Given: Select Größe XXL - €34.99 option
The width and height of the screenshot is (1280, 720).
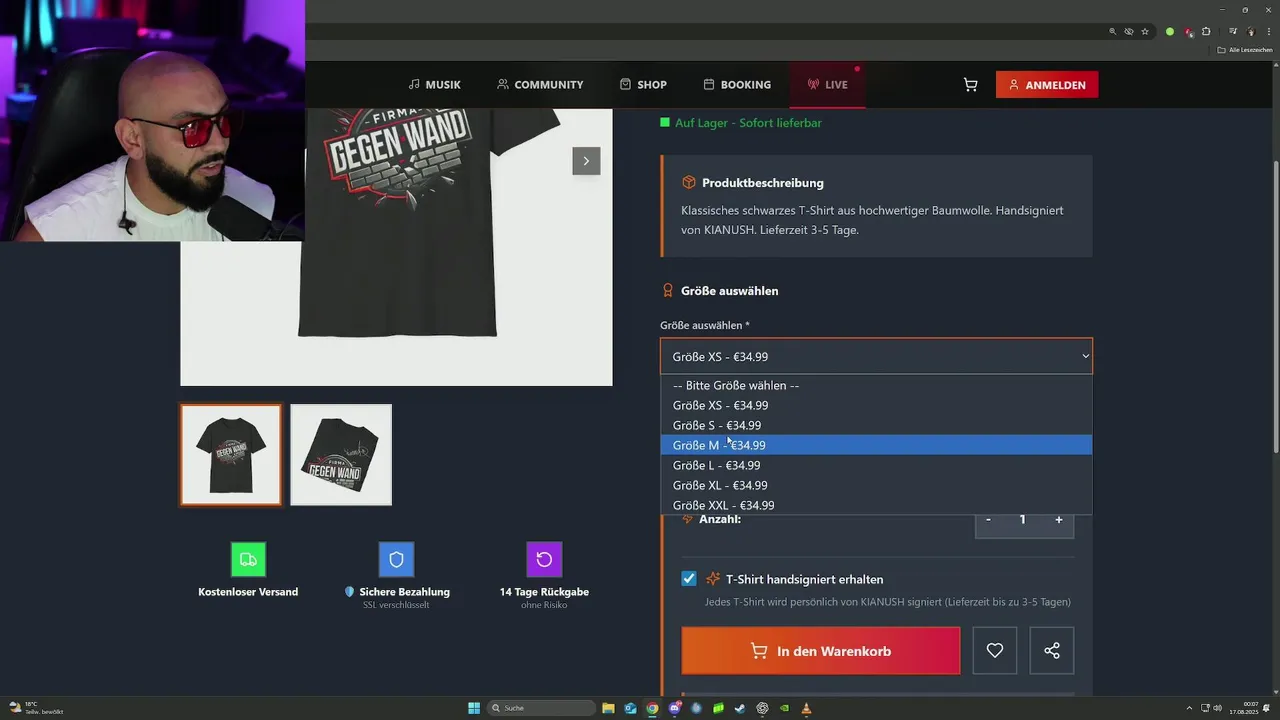Looking at the screenshot, I should coord(876,505).
